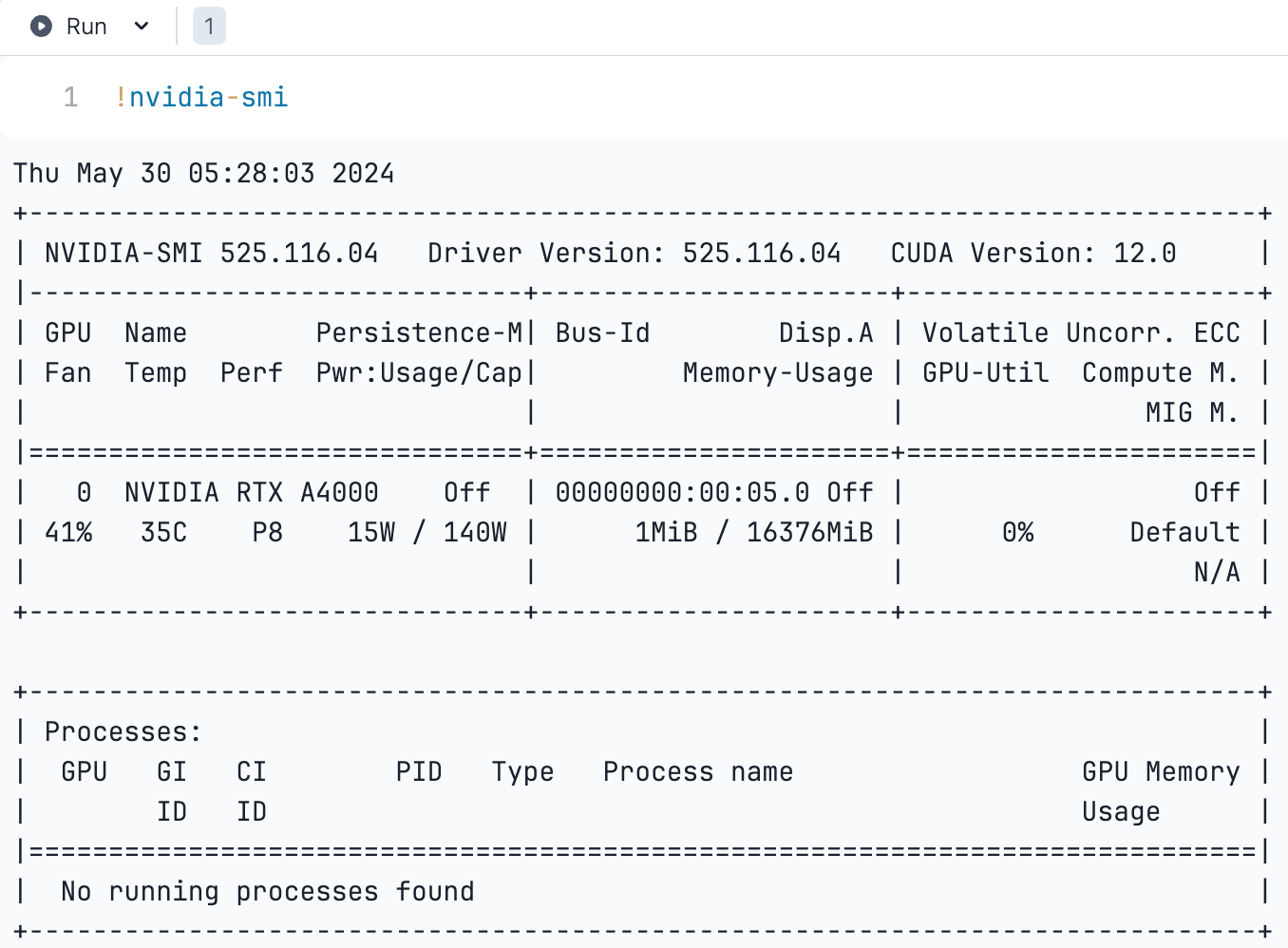The width and height of the screenshot is (1288, 948).
Task: Click the MIG M. header
Action: (x=1192, y=412)
